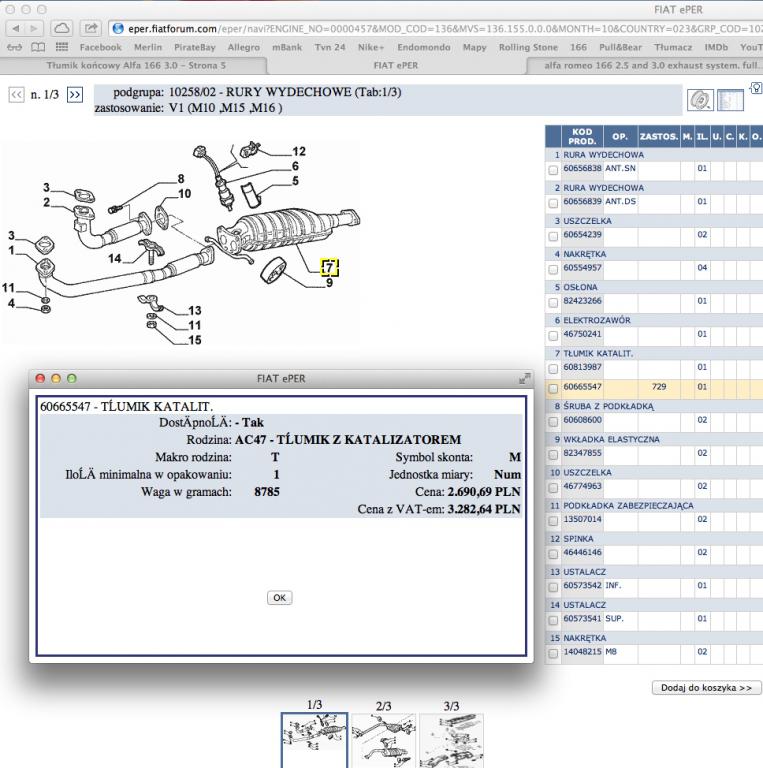The height and width of the screenshot is (768, 763).
Task: Click highlighted part number 7 on diagram
Action: pos(330,267)
